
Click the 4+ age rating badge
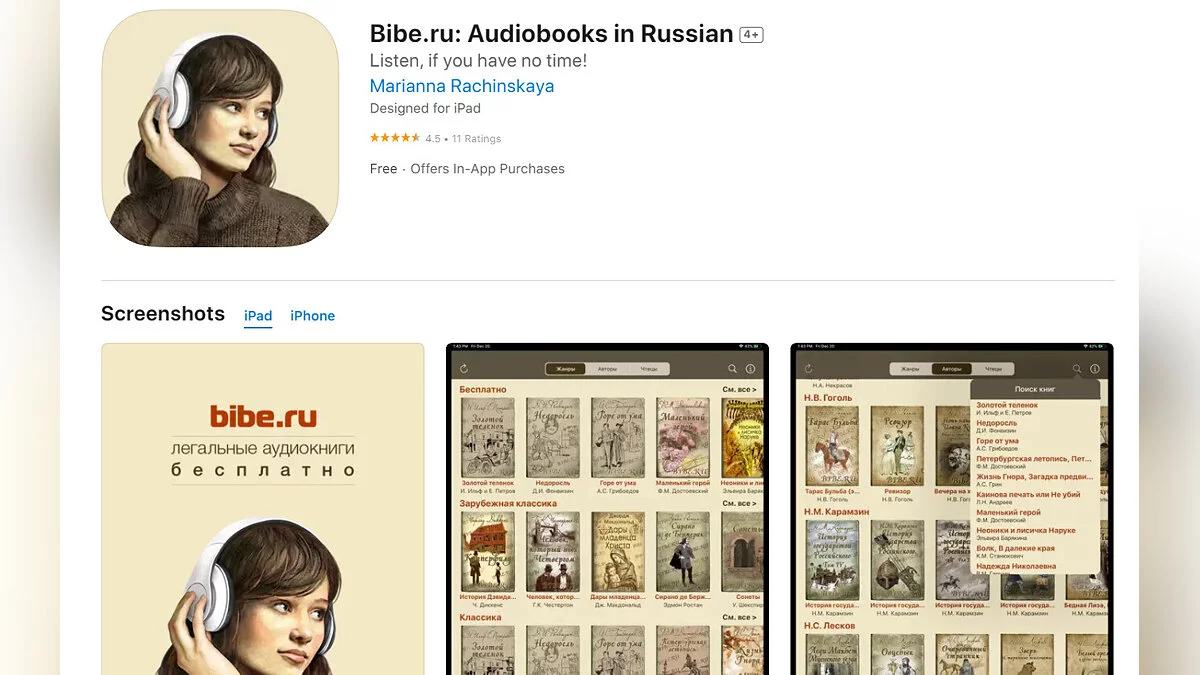click(751, 35)
